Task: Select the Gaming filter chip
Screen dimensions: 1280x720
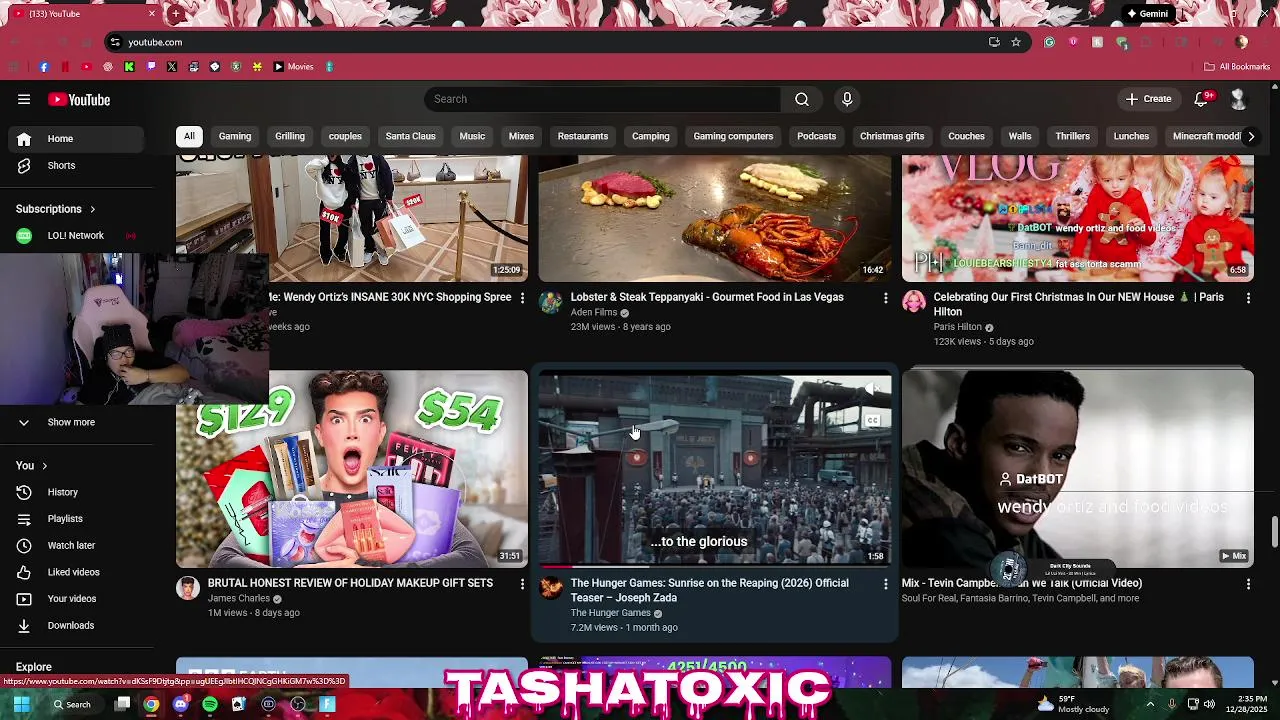Action: coord(235,136)
